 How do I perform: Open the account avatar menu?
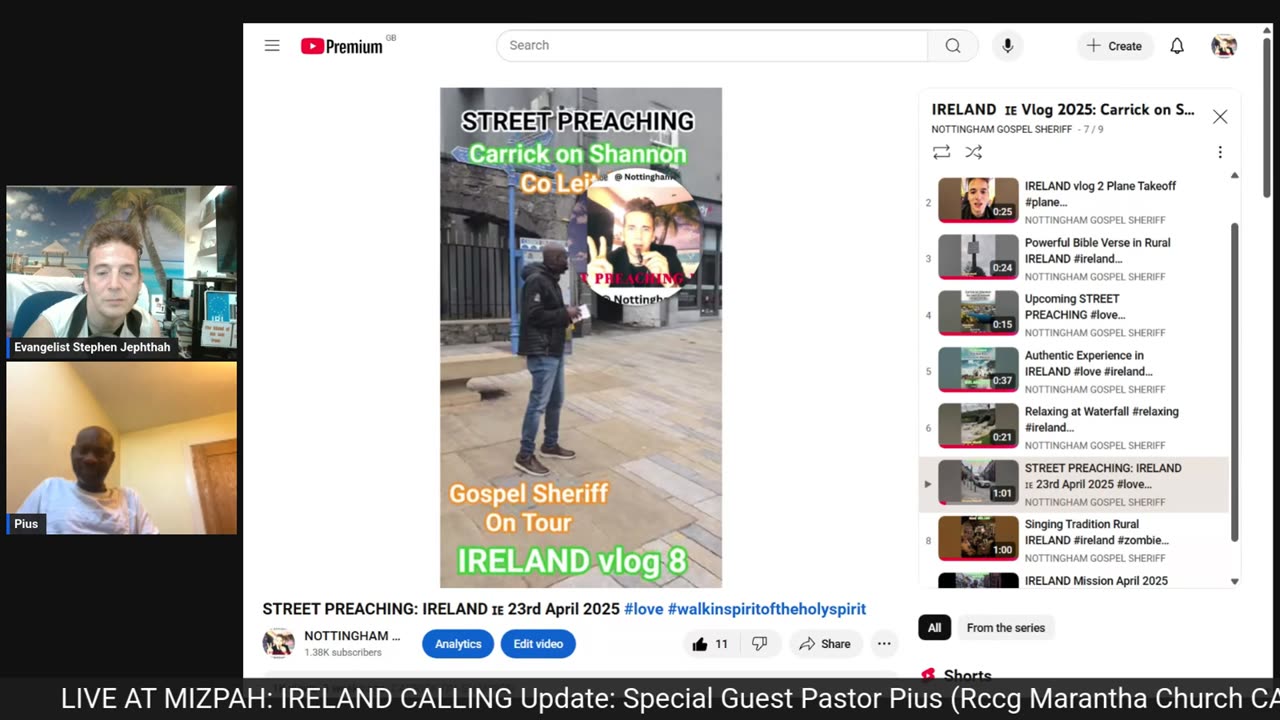1224,46
